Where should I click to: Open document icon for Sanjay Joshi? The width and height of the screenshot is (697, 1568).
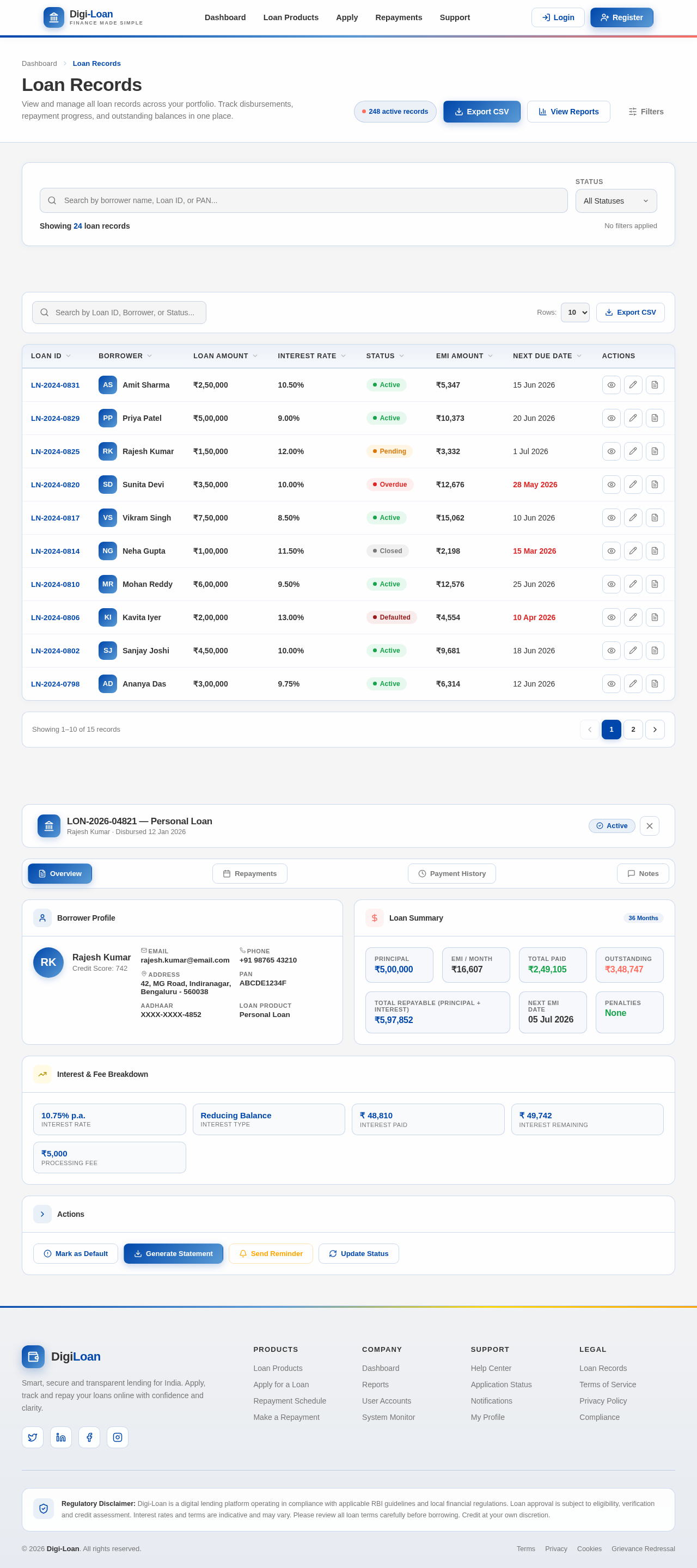(655, 651)
